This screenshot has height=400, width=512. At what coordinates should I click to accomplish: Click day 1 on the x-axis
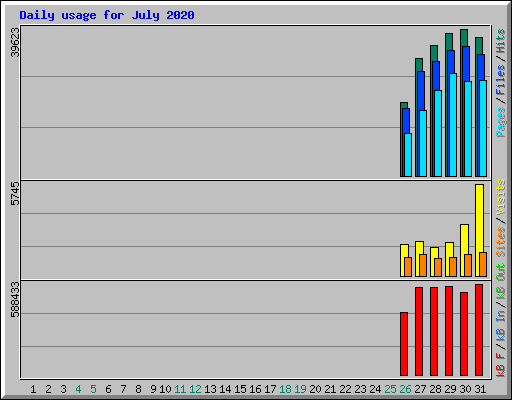click(x=33, y=389)
